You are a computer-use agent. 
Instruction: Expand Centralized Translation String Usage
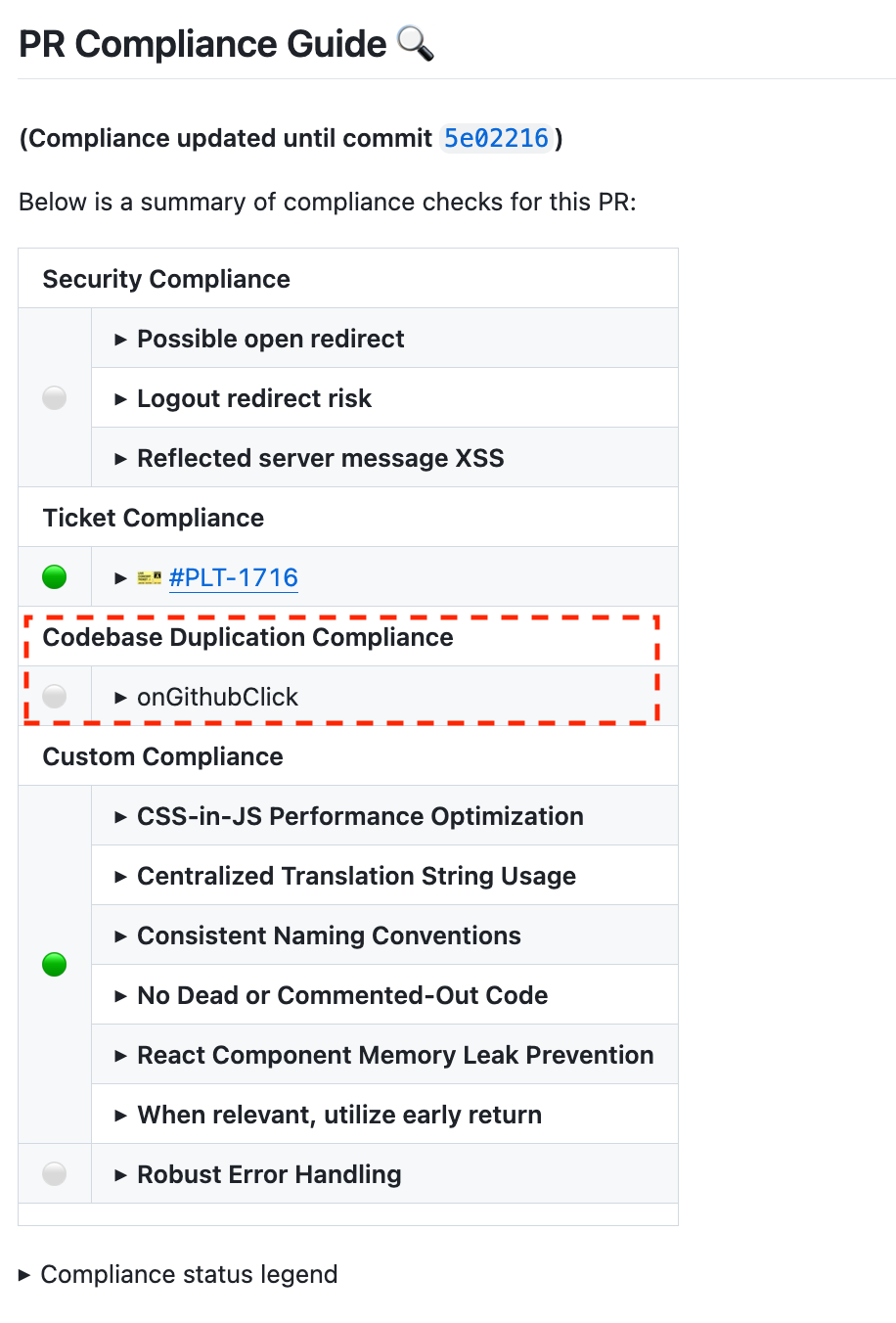[355, 877]
